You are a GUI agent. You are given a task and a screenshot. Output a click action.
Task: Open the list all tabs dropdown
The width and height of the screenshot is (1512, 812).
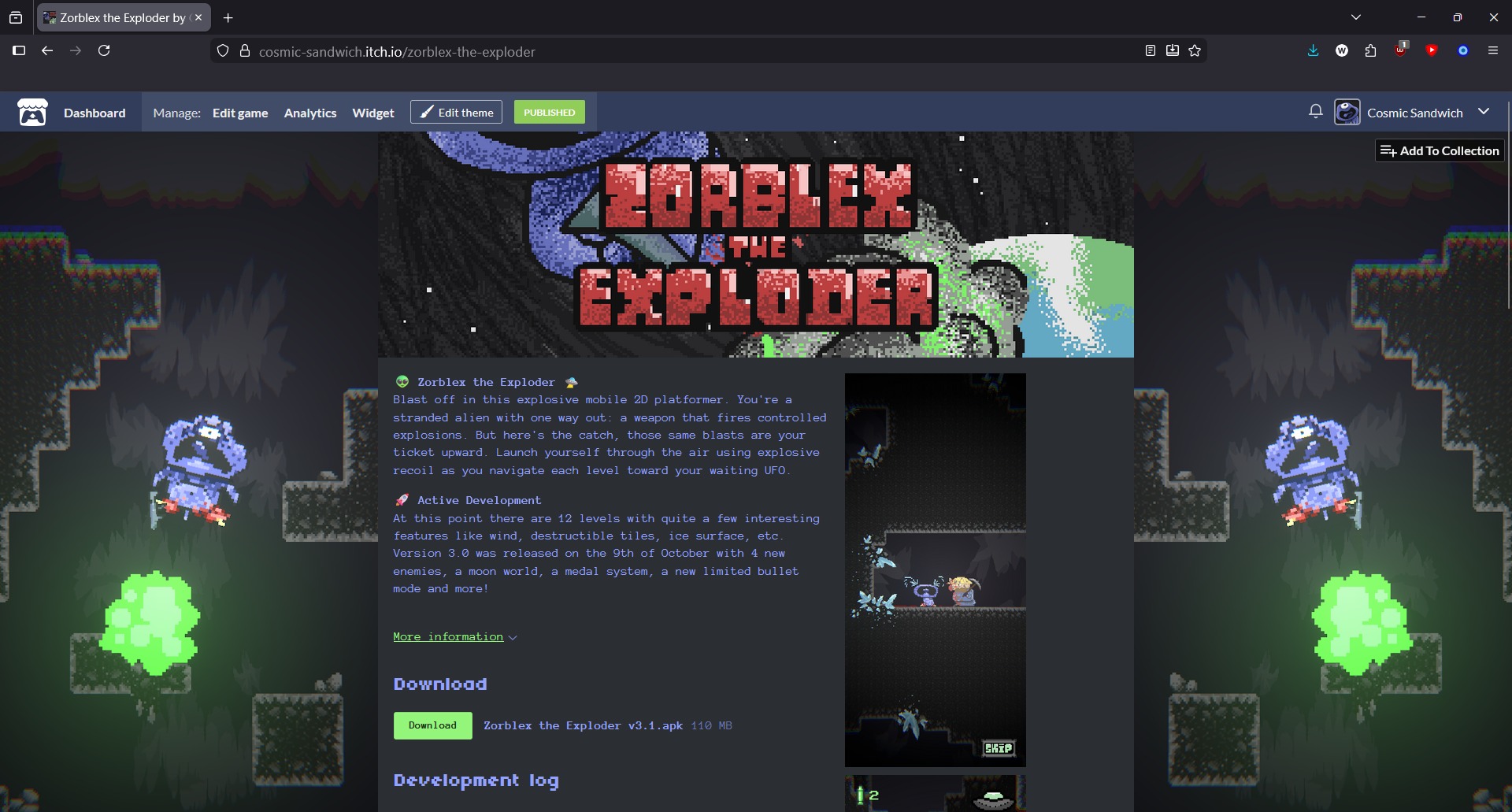[1355, 17]
